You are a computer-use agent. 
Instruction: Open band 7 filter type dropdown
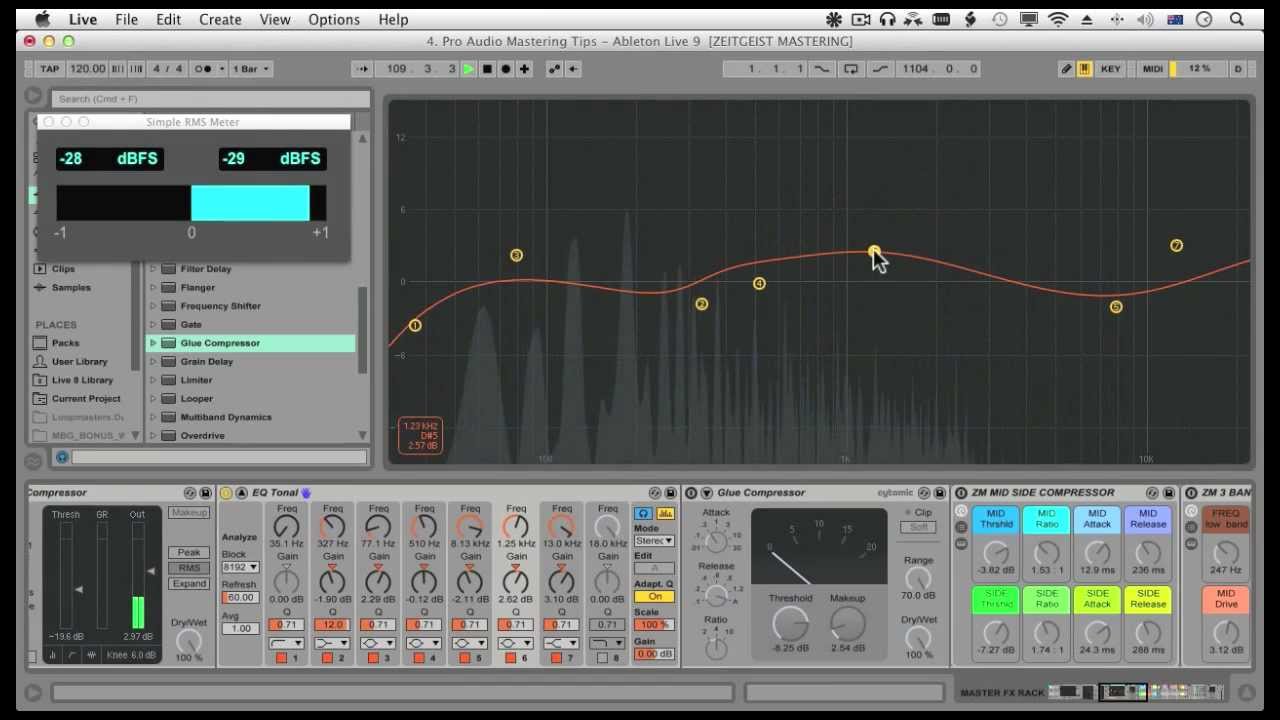pyautogui.click(x=562, y=643)
